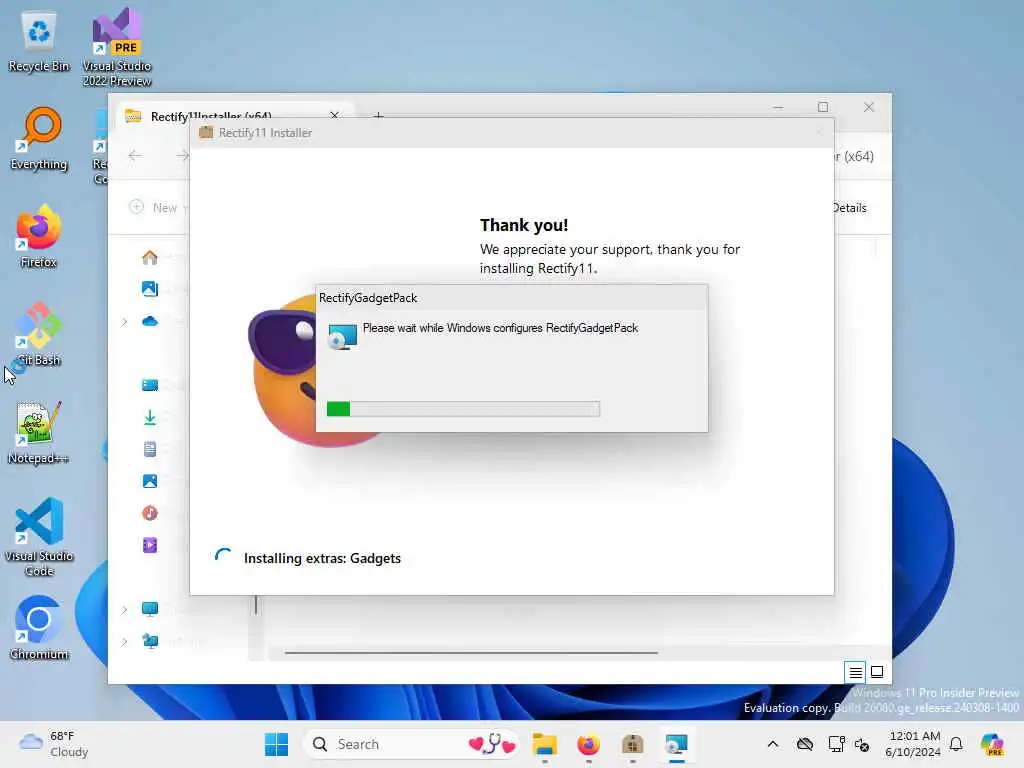Open the Everything search desktop icon
The width and height of the screenshot is (1024, 768).
click(x=39, y=138)
